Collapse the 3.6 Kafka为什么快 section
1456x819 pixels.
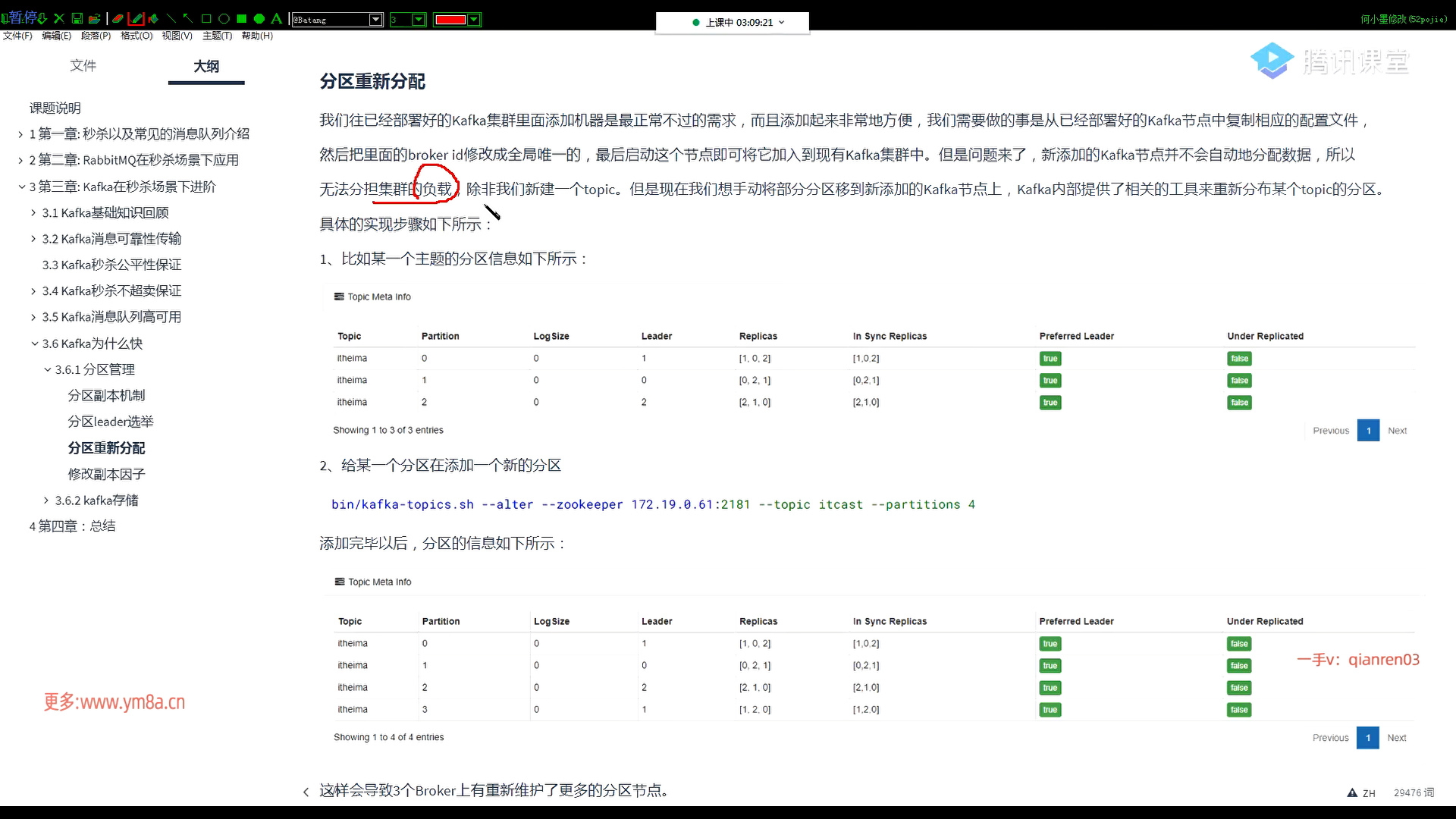(34, 344)
